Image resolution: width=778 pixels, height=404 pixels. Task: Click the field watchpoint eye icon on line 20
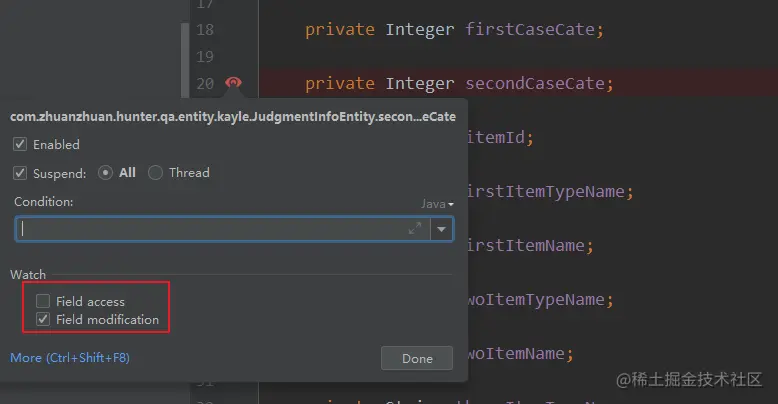[x=233, y=82]
